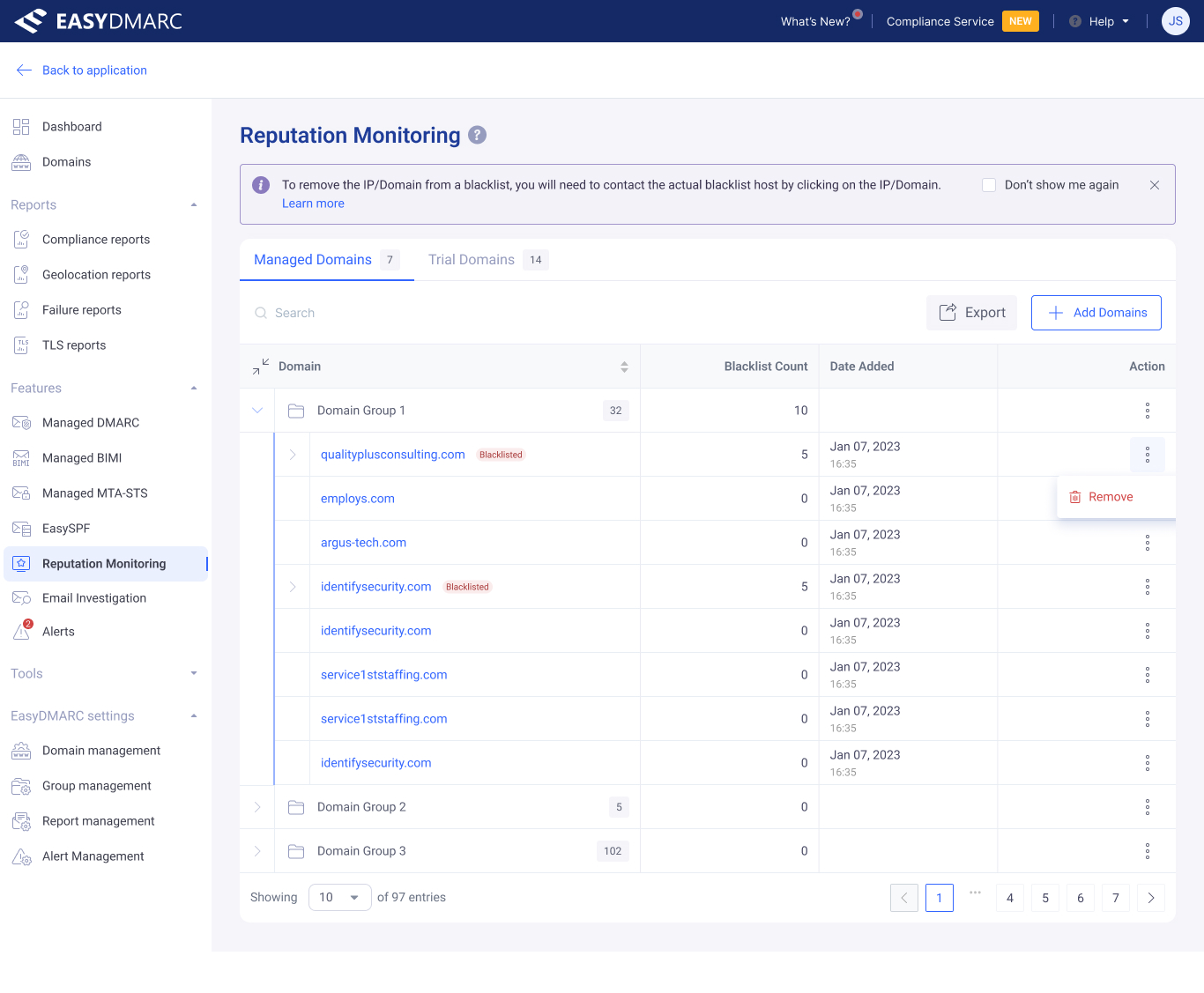Click the Alerts warning icon with badge
This screenshot has width=1204, height=993.
[22, 631]
